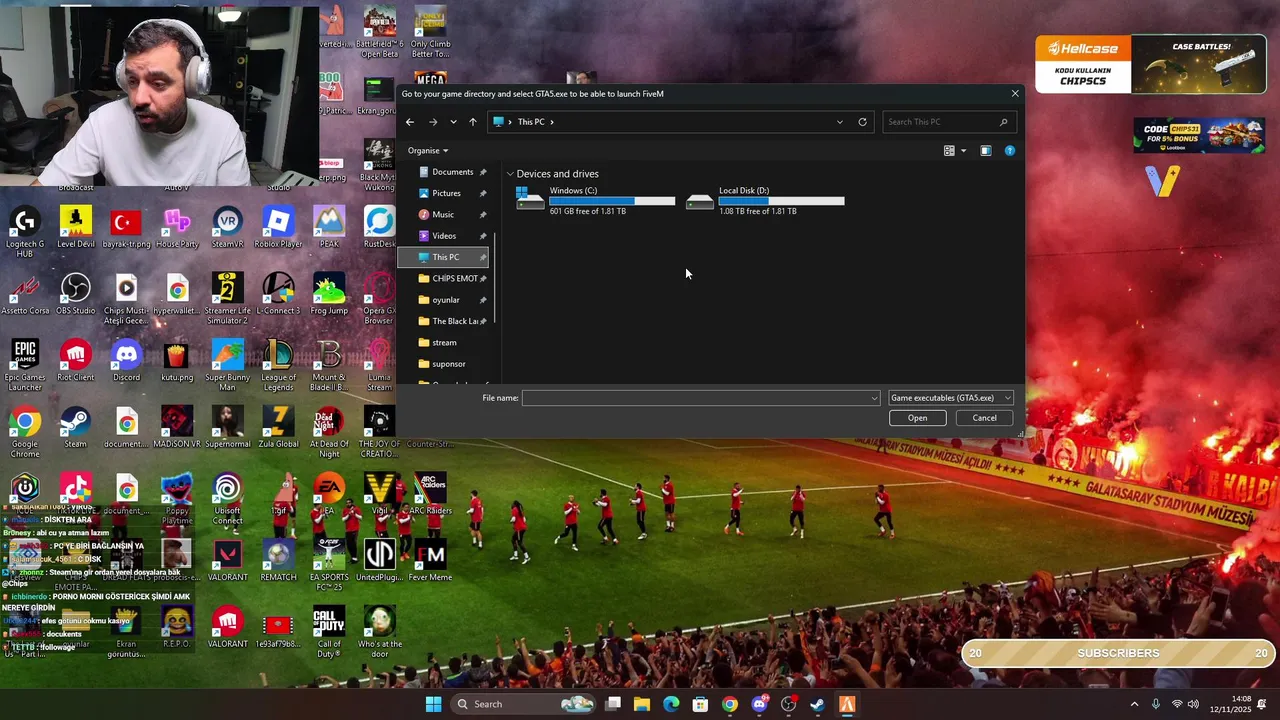Viewport: 1280px width, 720px height.
Task: Select the League of Legends icon
Action: click(x=278, y=365)
